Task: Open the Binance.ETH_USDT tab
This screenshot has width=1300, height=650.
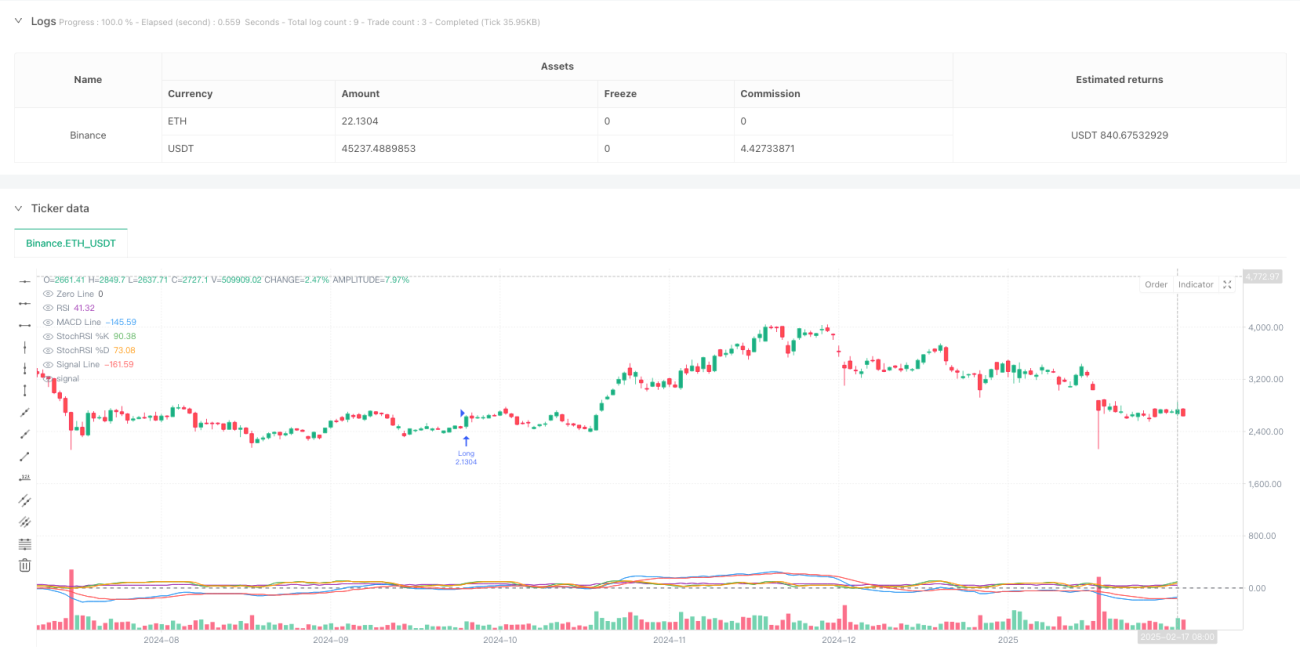Action: (71, 243)
